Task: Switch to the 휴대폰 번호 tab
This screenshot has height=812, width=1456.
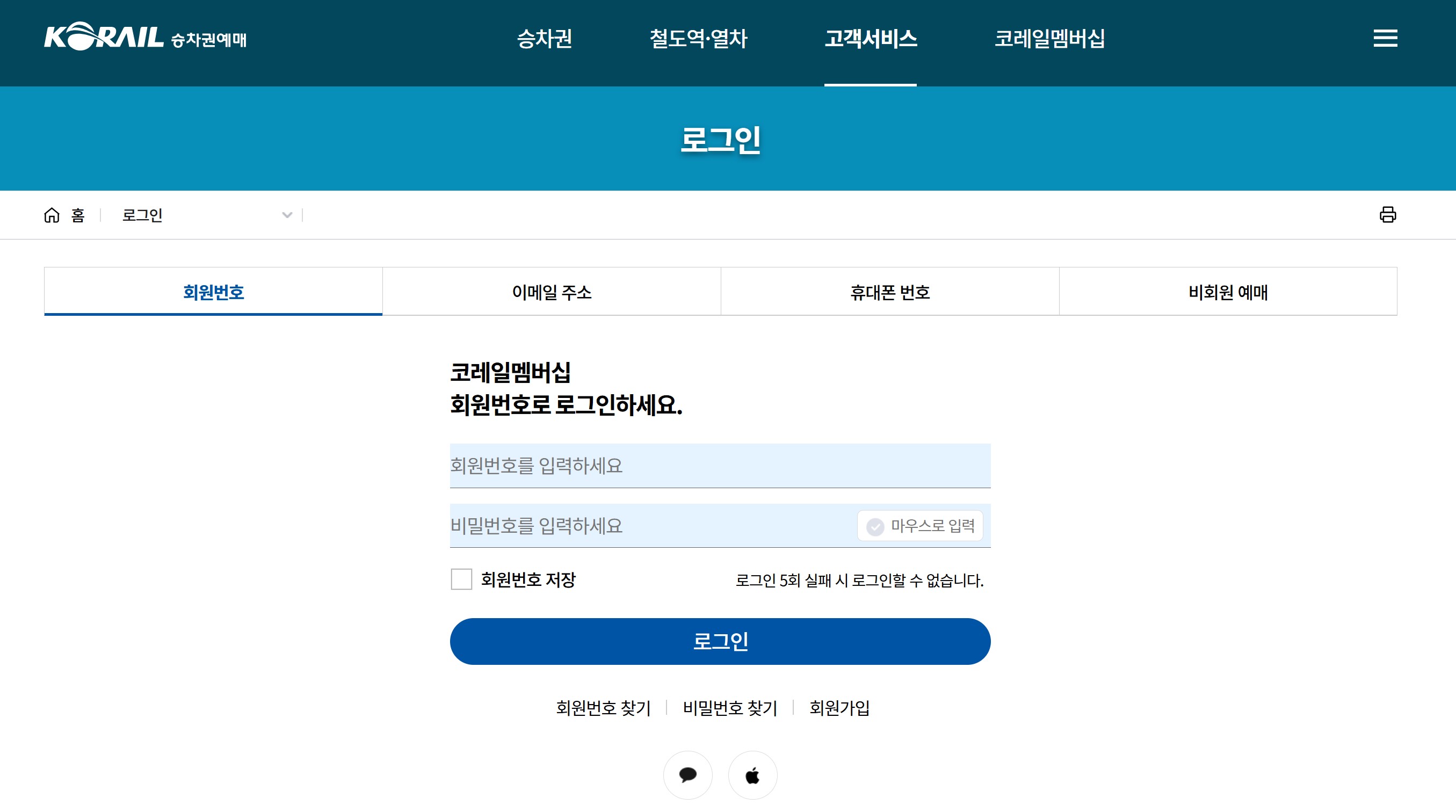Action: click(x=889, y=292)
